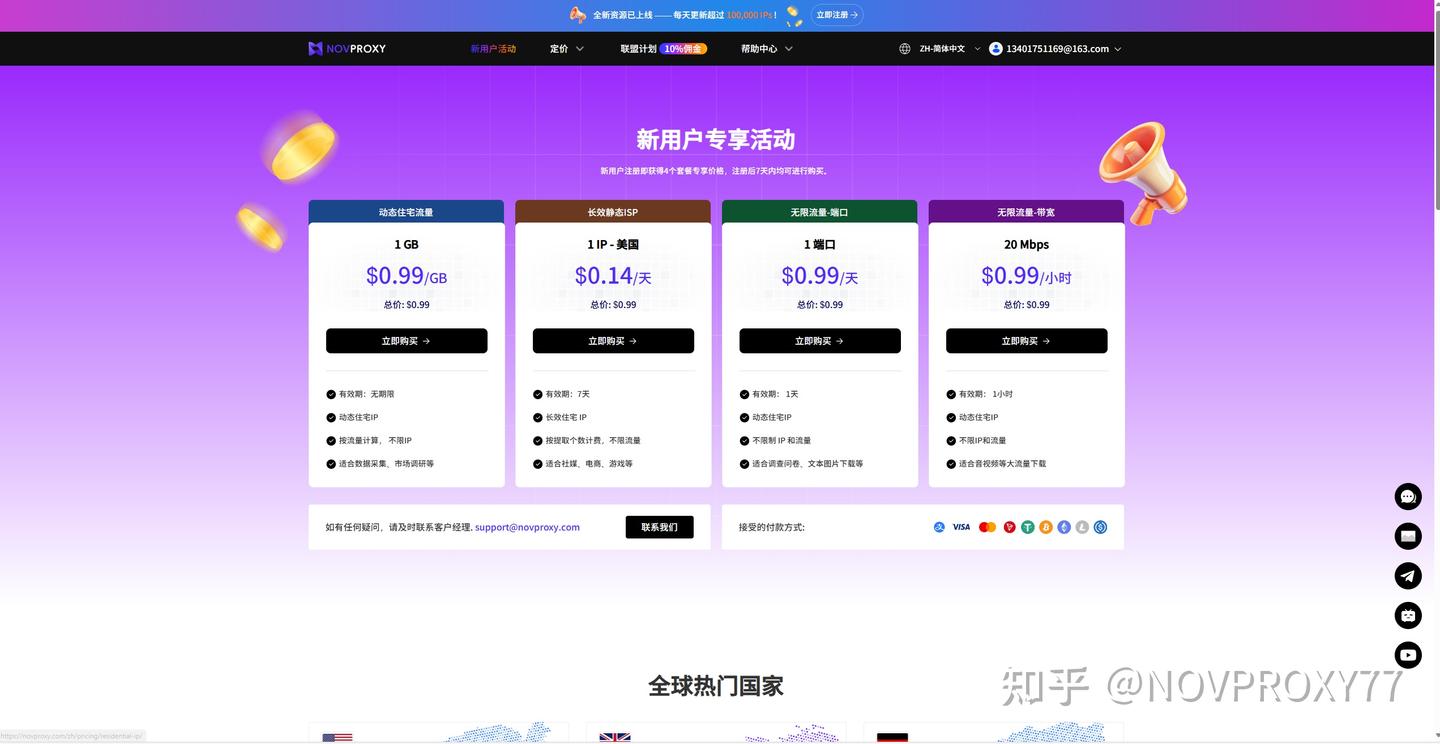
Task: Click the Mastercard payment icon
Action: [987, 527]
